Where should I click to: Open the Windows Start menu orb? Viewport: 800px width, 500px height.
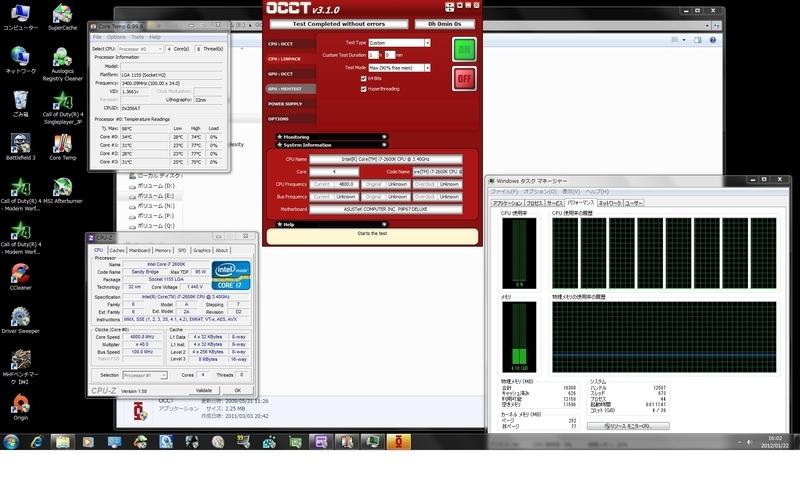point(11,441)
